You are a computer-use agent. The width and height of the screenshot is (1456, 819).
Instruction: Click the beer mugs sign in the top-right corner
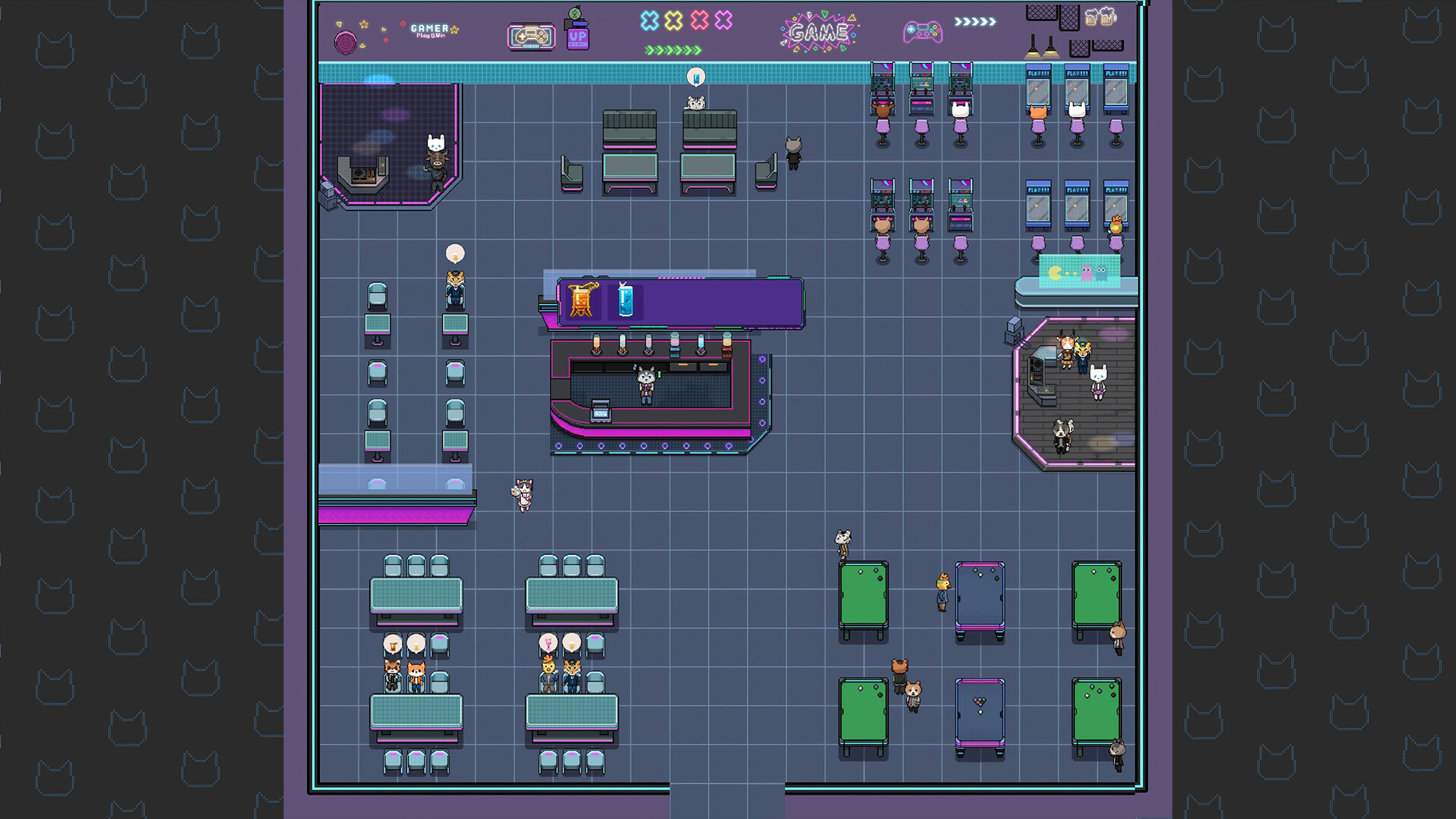(x=1101, y=18)
